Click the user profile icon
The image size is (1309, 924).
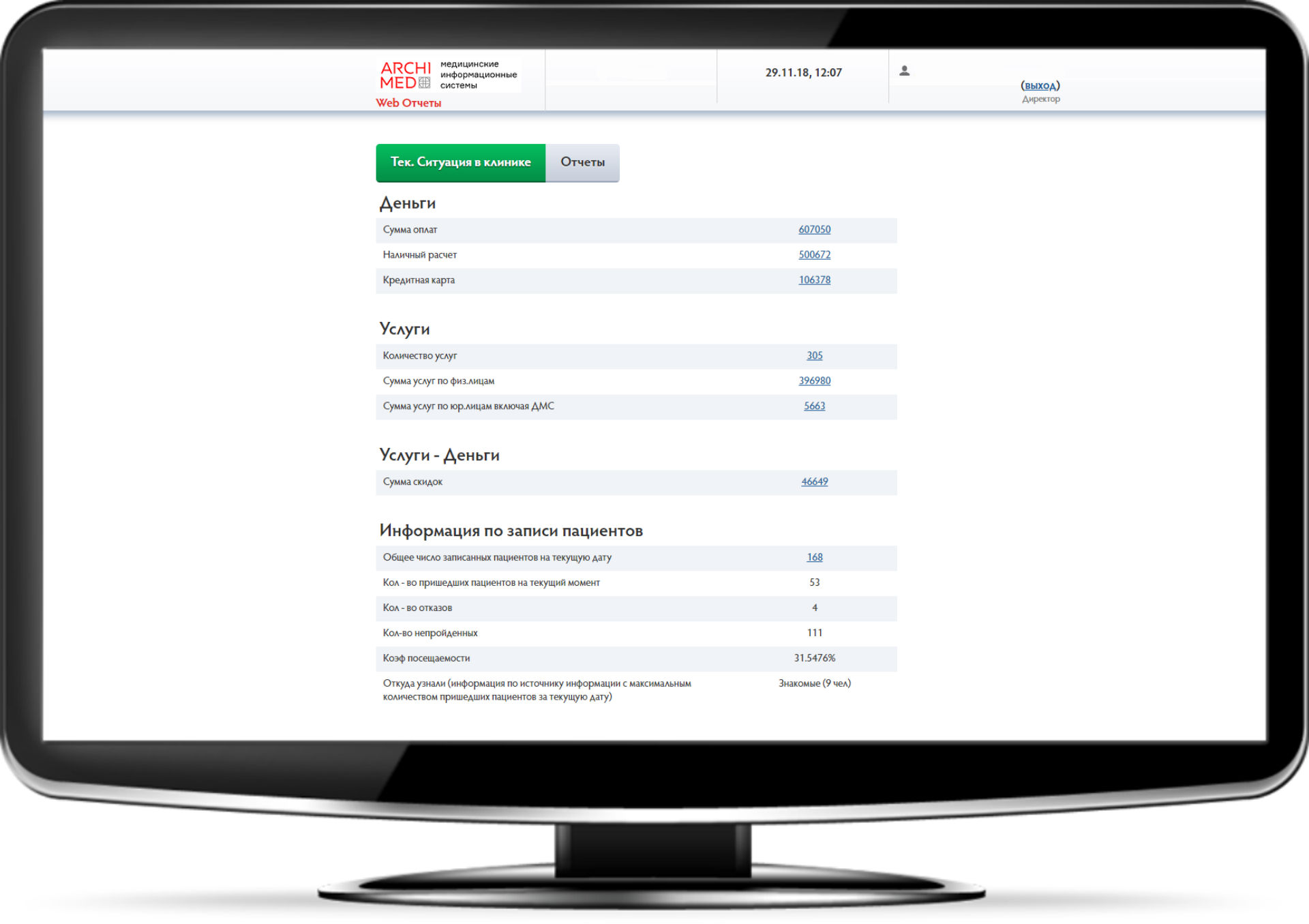[905, 71]
